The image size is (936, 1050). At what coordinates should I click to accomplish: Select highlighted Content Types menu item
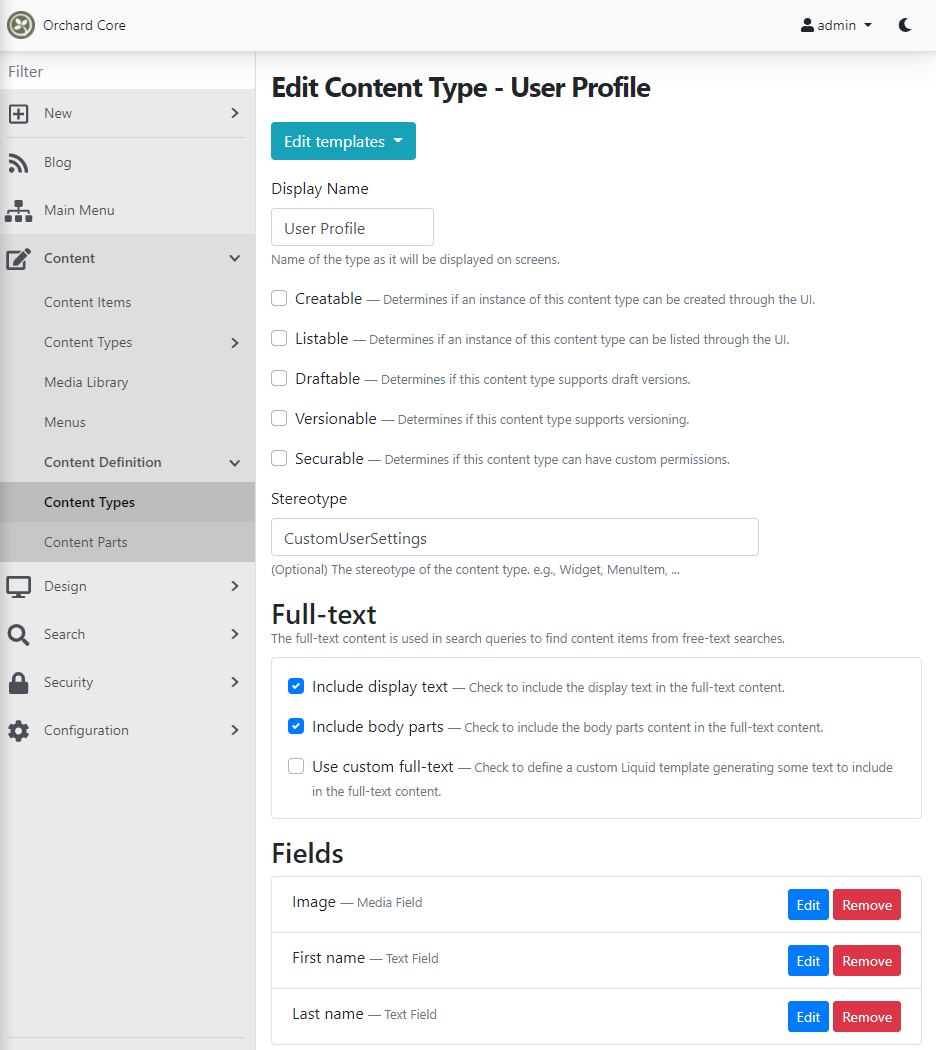[x=127, y=502]
